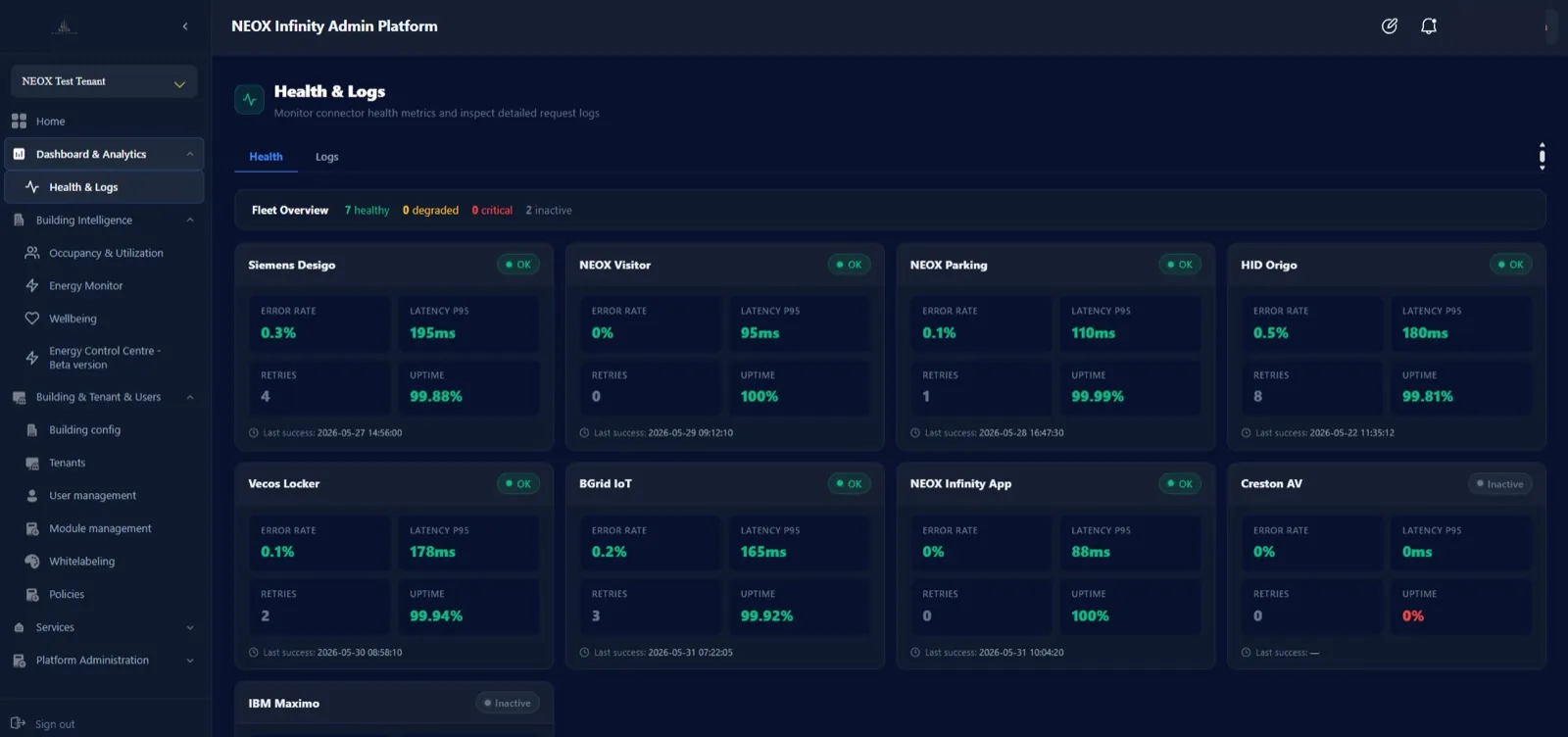
Task: Click the Vecos Locker OK status badge
Action: click(517, 484)
